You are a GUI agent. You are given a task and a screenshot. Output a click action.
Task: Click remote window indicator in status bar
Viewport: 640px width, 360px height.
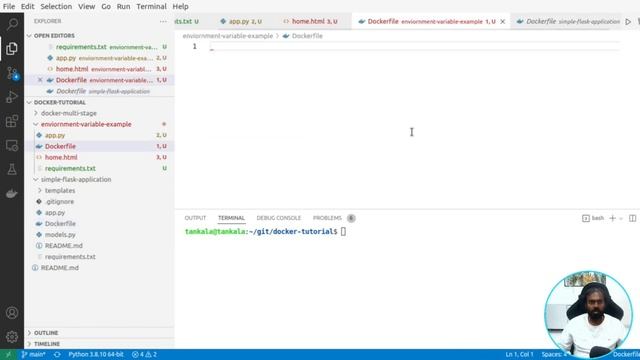(8, 354)
